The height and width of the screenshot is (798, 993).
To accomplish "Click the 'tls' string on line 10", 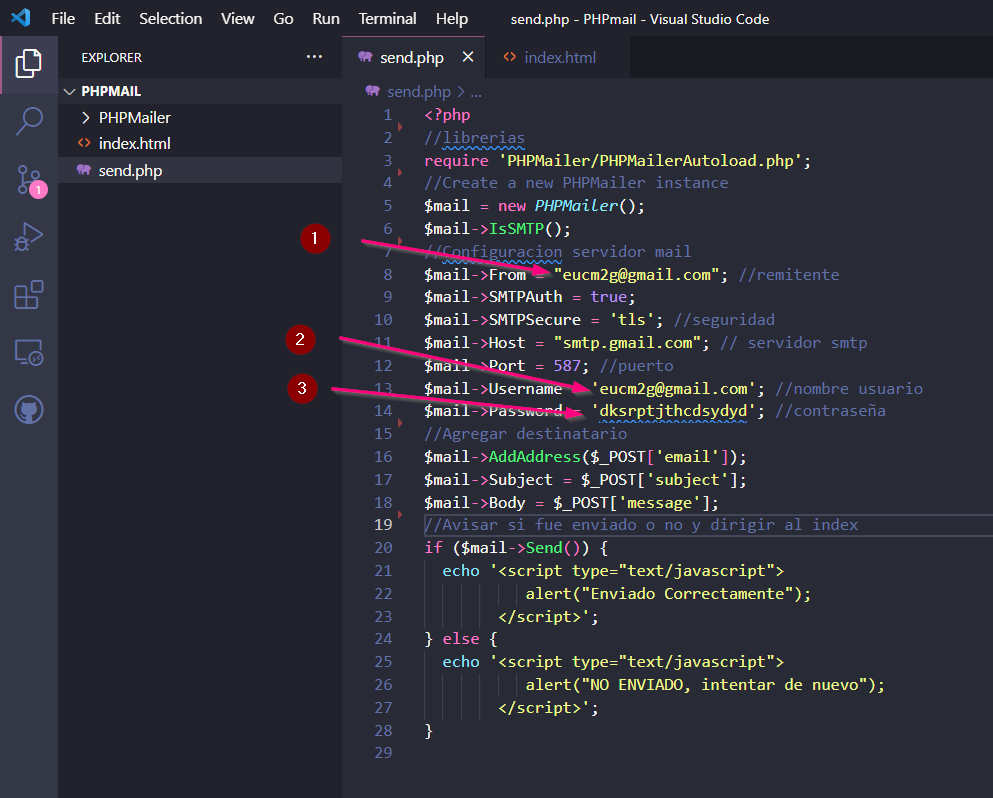I will [x=631, y=320].
